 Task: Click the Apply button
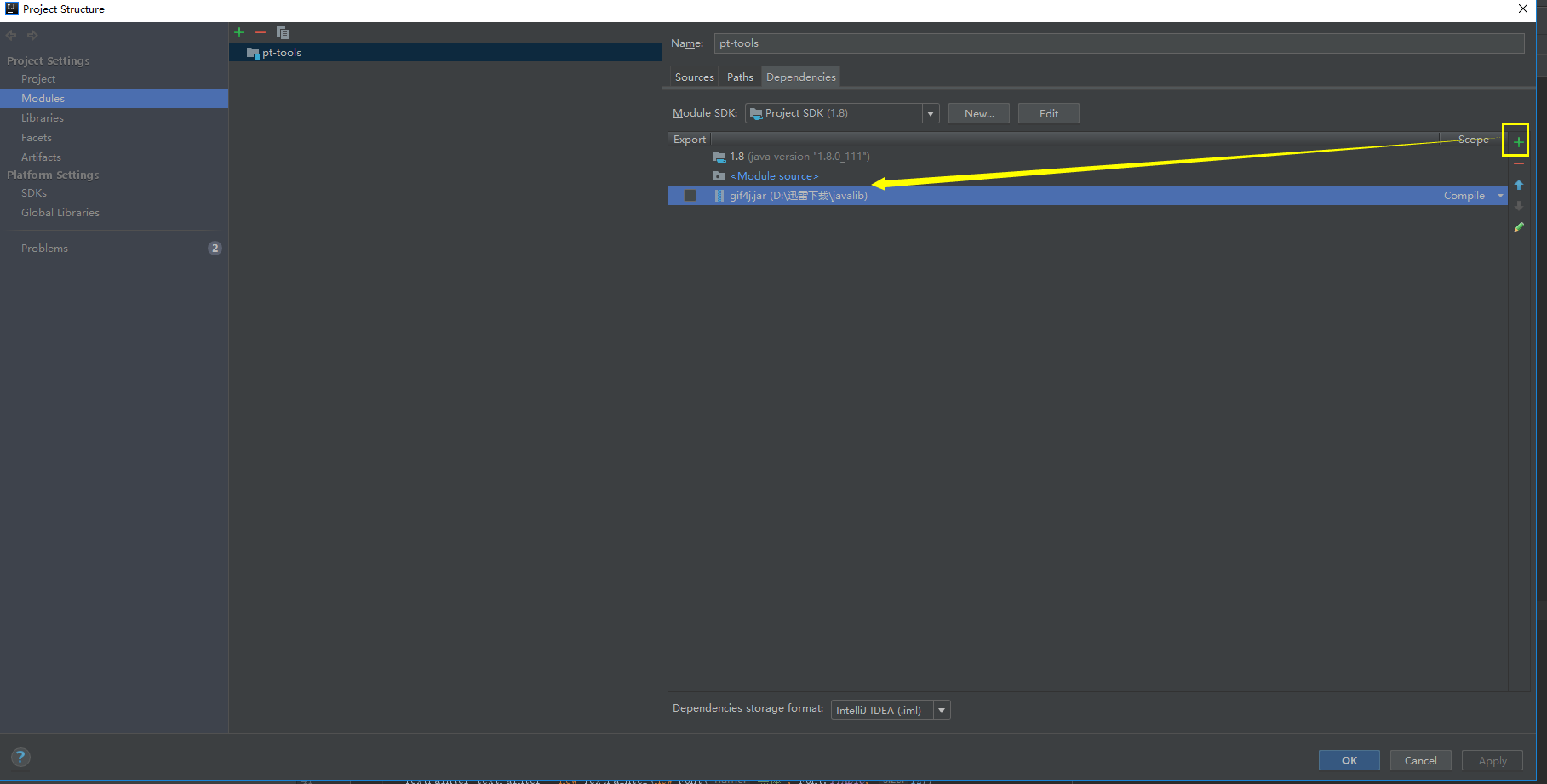coord(1493,760)
